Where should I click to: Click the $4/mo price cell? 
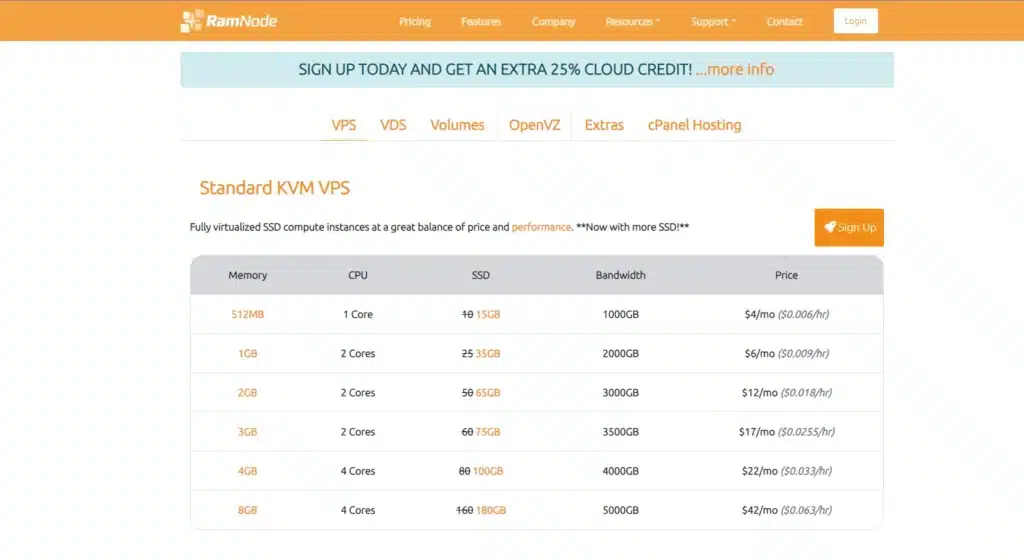point(786,314)
